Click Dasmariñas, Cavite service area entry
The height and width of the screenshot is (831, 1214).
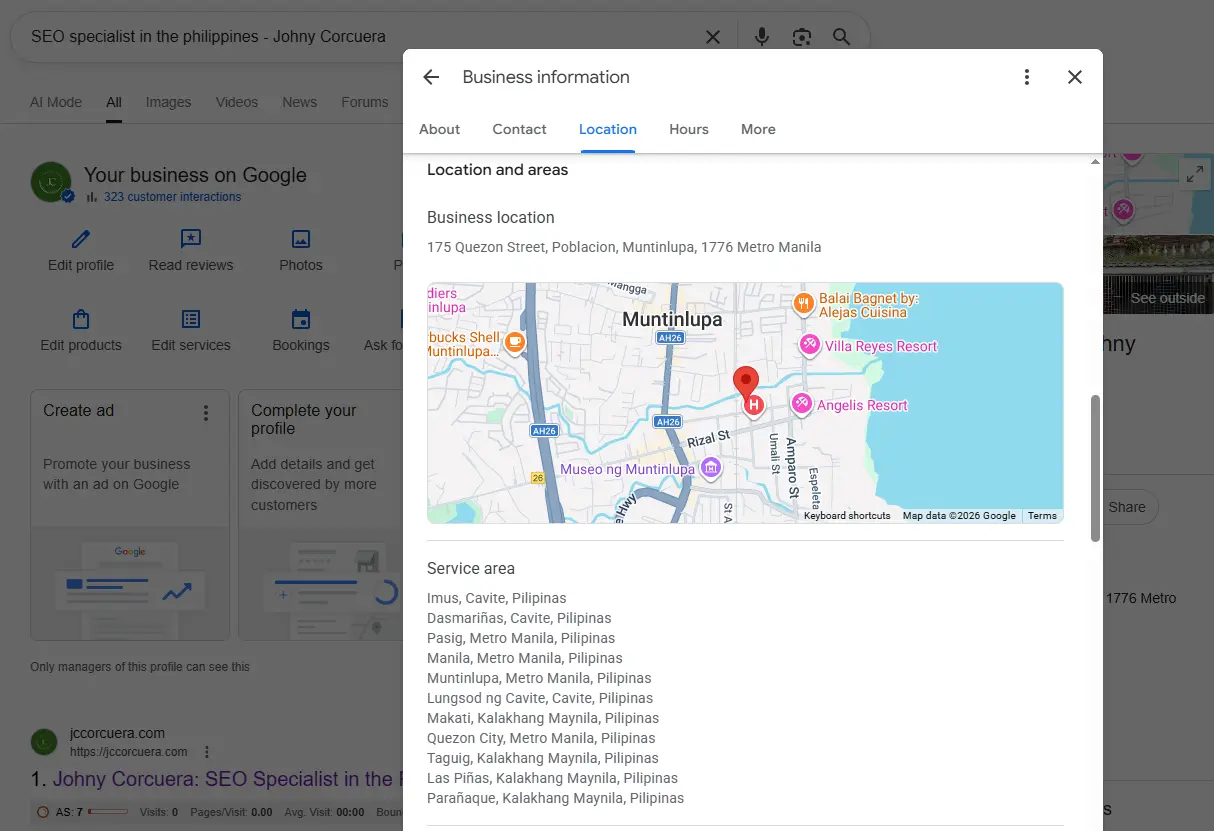pyautogui.click(x=519, y=618)
